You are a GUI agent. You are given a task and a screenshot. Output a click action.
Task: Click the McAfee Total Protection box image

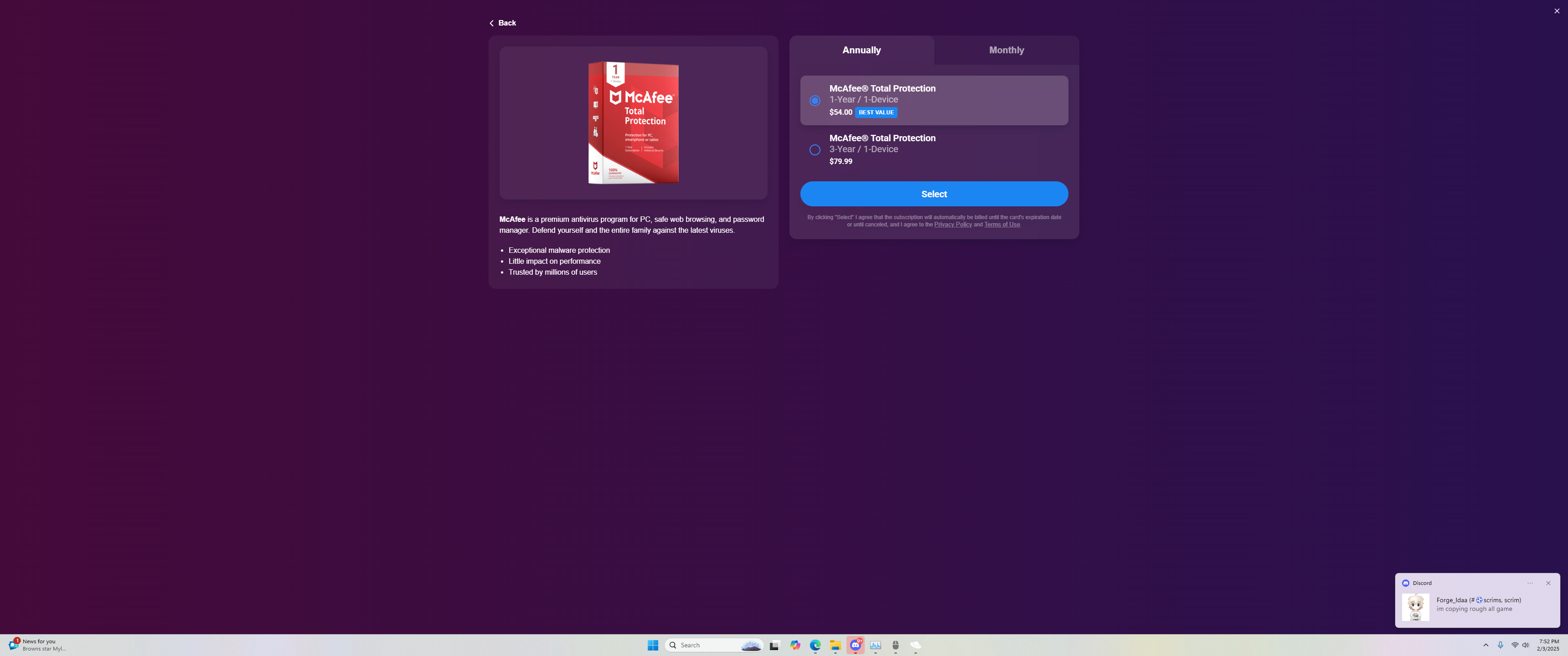coord(633,122)
